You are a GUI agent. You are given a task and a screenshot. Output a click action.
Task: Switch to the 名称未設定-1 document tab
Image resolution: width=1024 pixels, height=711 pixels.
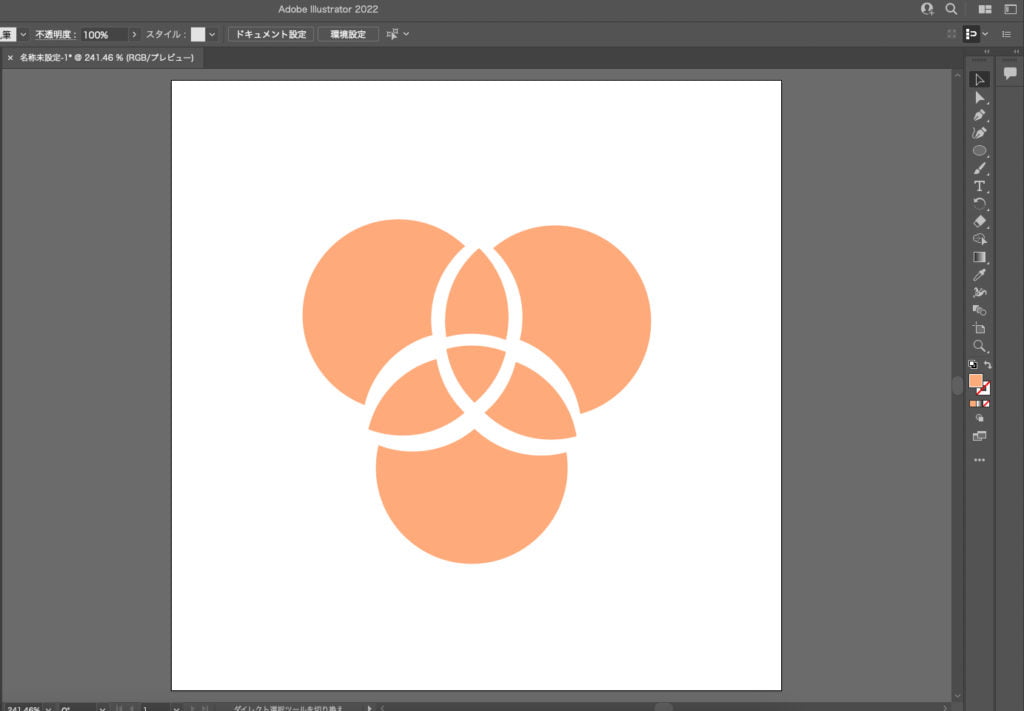coord(106,58)
